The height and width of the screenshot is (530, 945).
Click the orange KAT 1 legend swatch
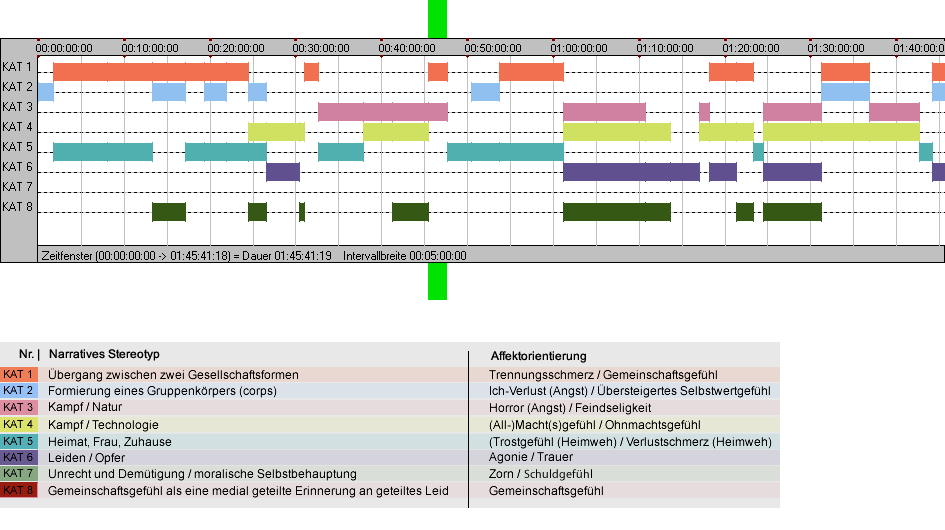[19, 374]
